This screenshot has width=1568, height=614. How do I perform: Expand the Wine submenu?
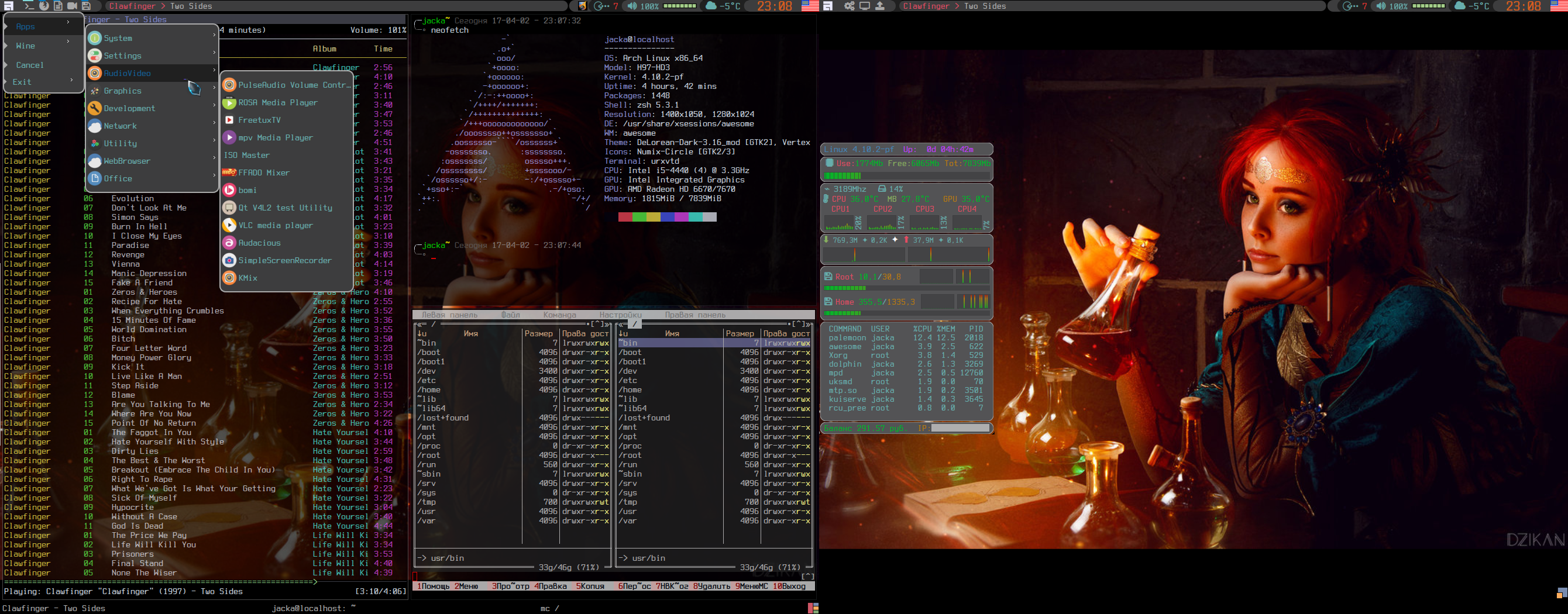[43, 46]
